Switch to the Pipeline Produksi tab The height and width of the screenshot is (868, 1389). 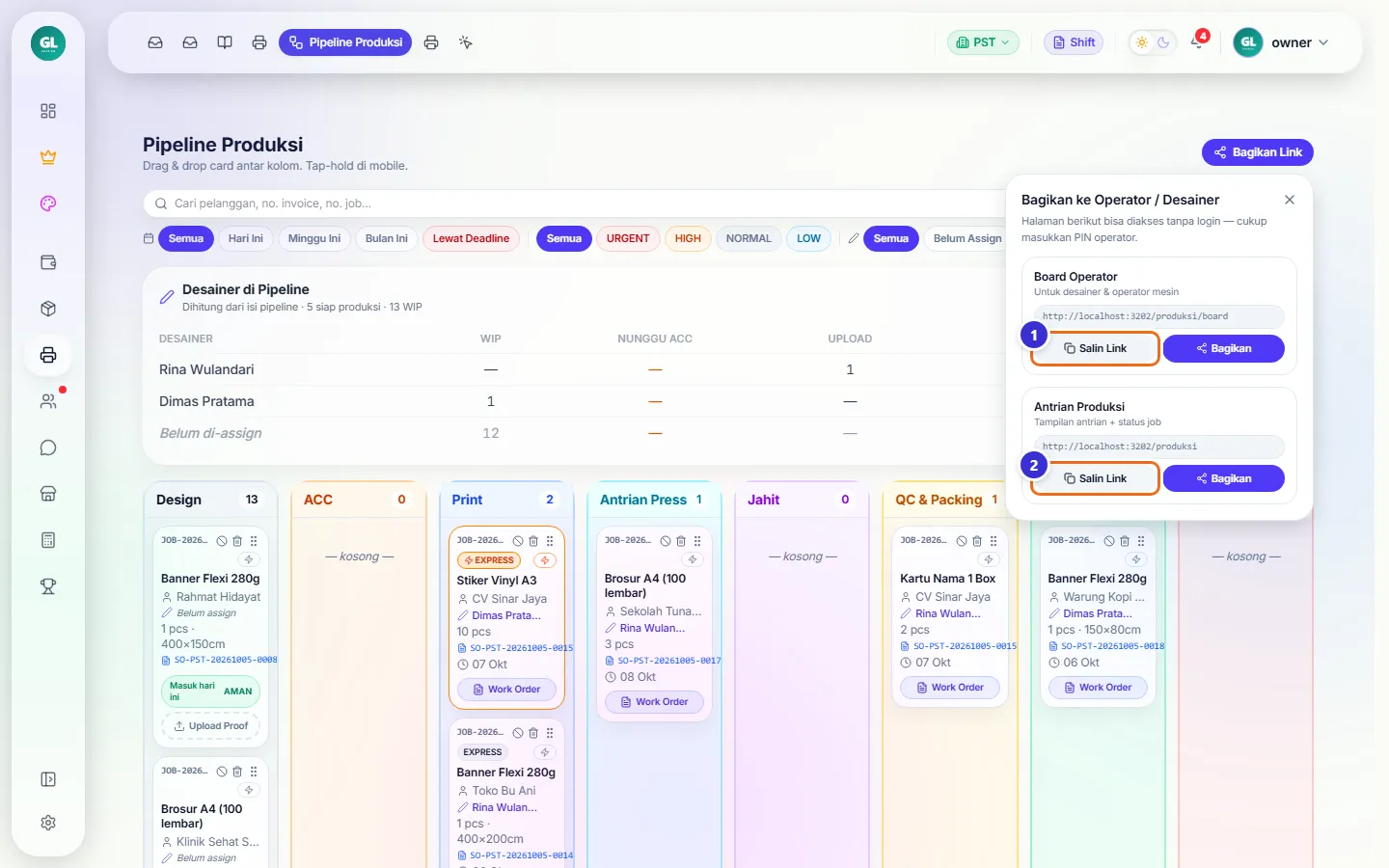345,42
